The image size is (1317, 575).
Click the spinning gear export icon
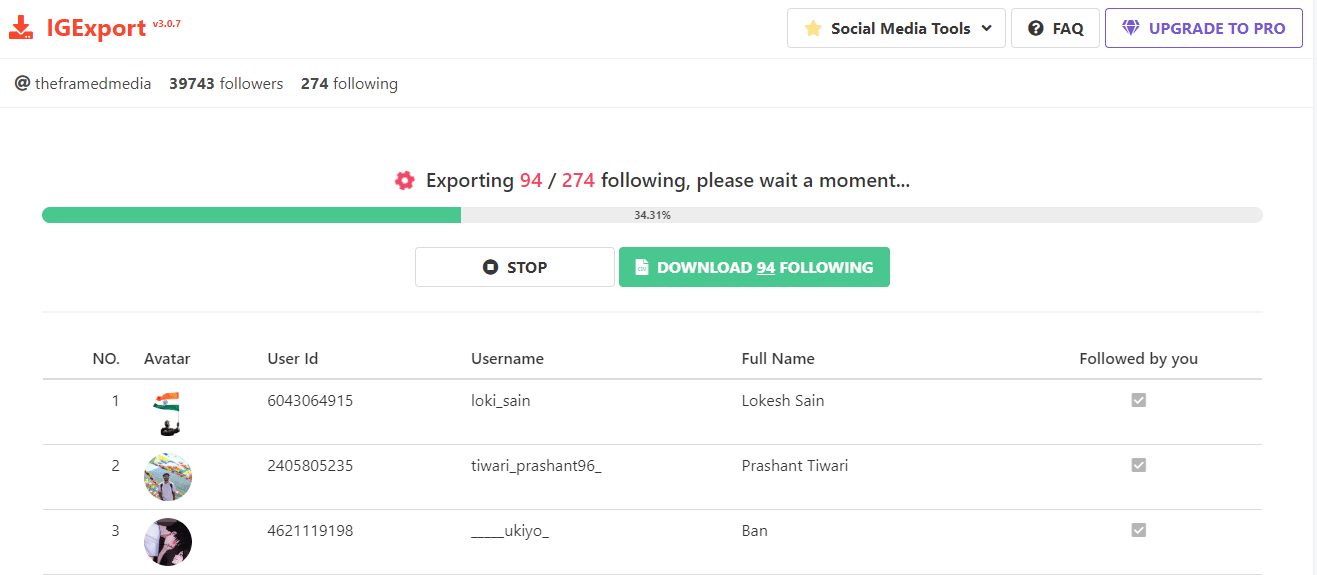[x=404, y=181]
